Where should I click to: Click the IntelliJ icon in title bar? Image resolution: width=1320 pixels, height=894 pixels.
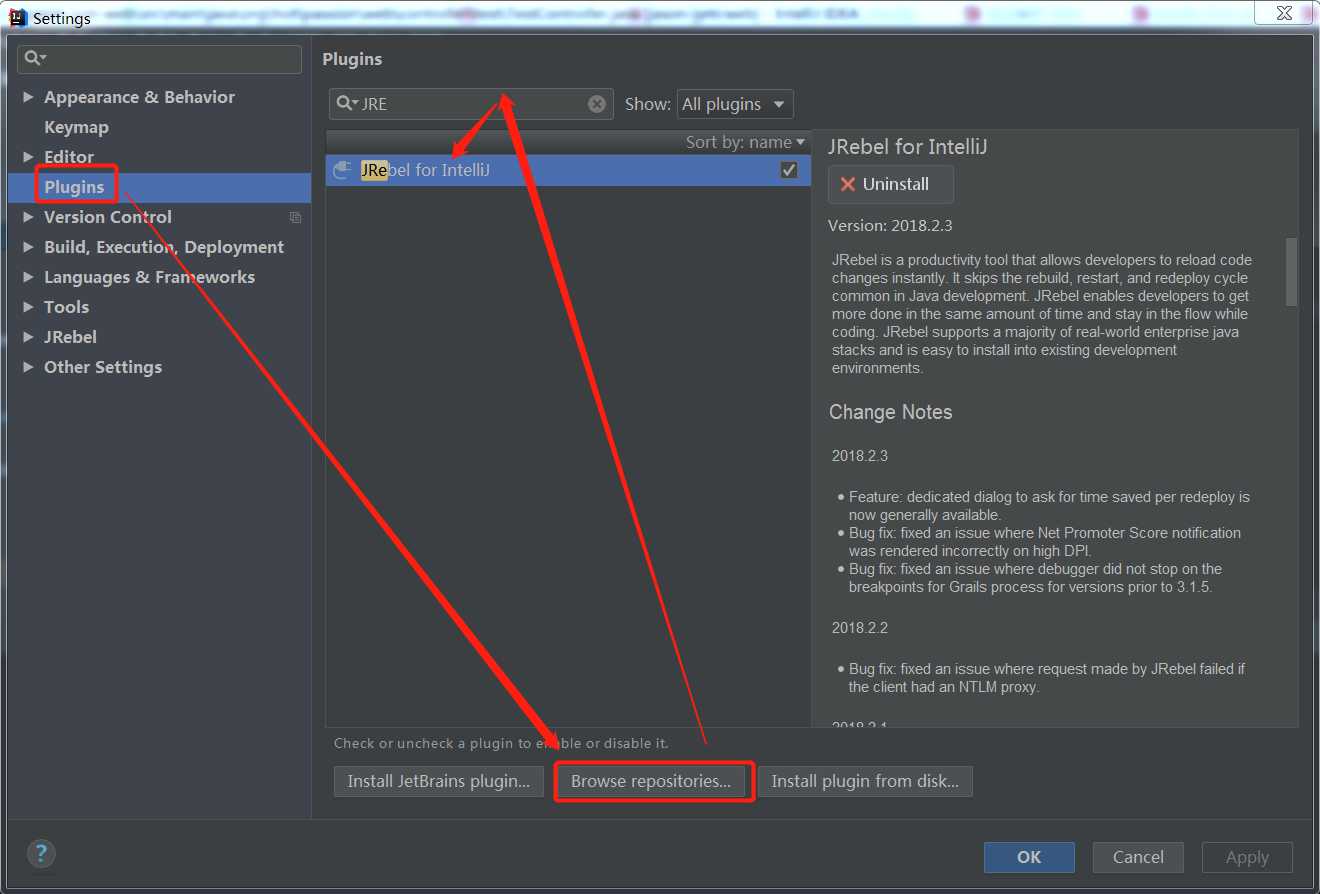[17, 17]
